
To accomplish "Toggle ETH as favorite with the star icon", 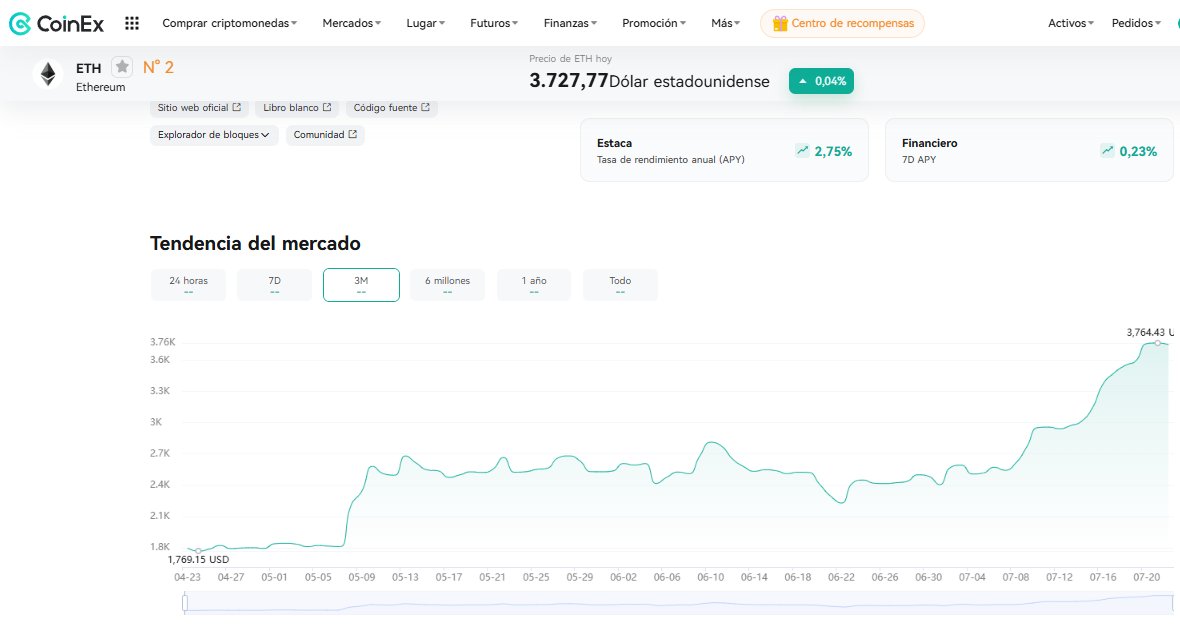I will click(x=121, y=67).
